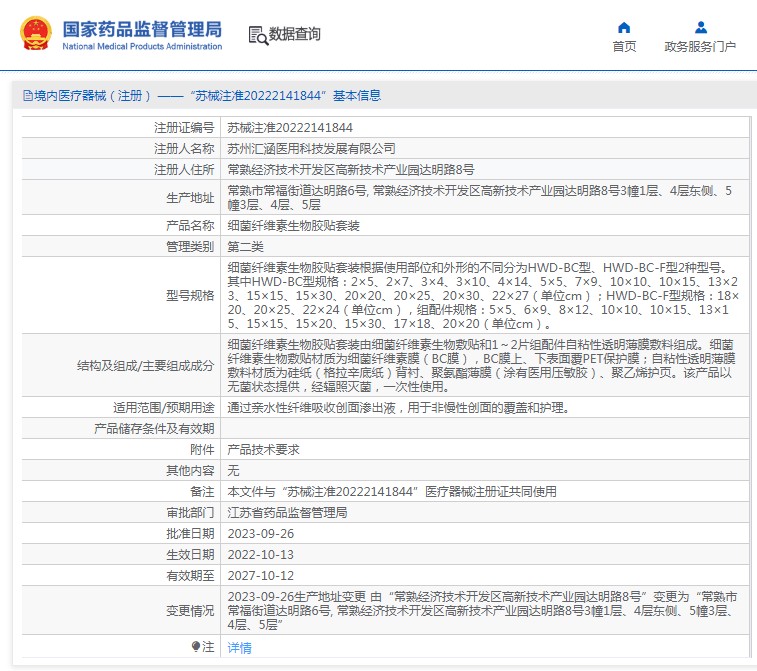Click the 型号规格 specification text
This screenshot has width=757, height=671.
483,295
